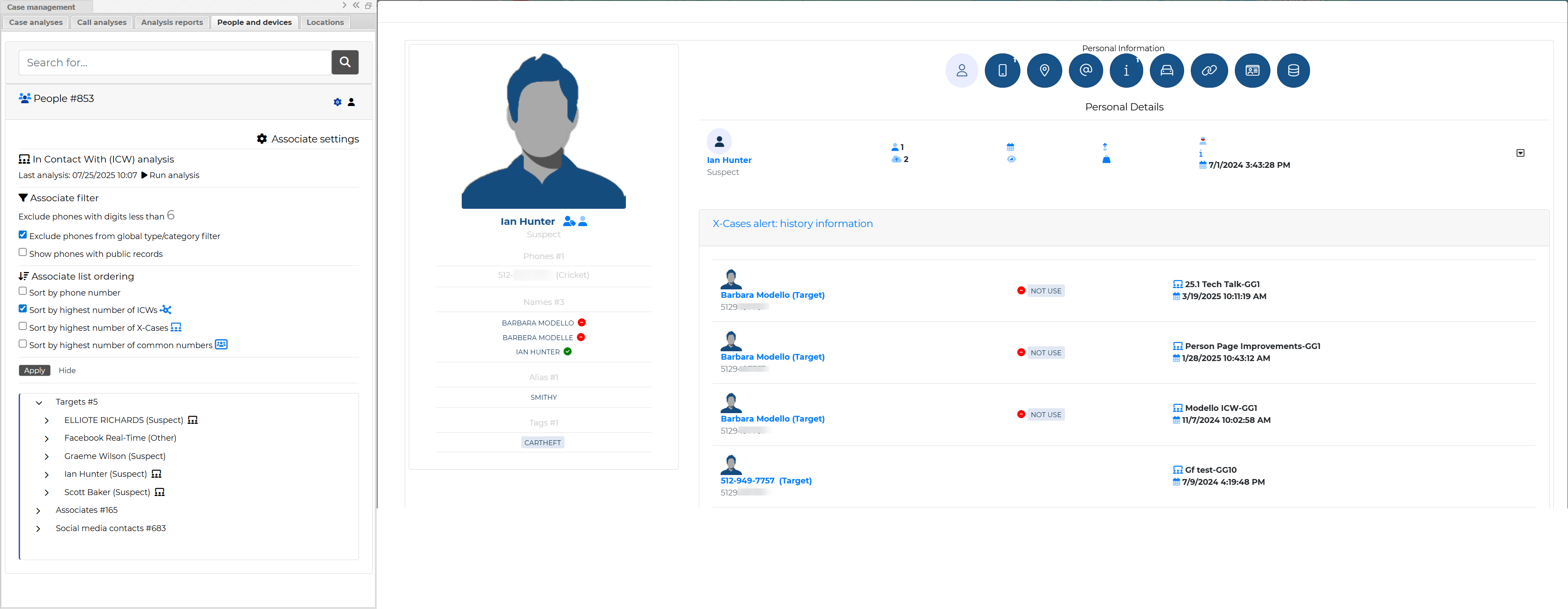Switch to the Call analyses tab
This screenshot has height=609, width=1568.
point(102,23)
